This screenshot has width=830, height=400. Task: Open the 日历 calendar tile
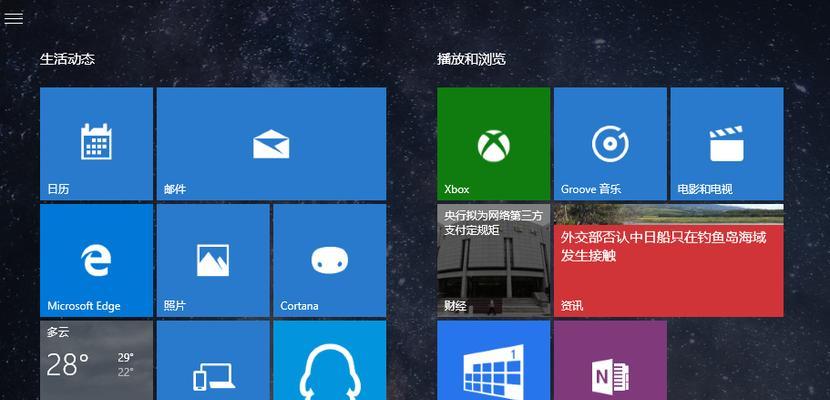pyautogui.click(x=96, y=144)
